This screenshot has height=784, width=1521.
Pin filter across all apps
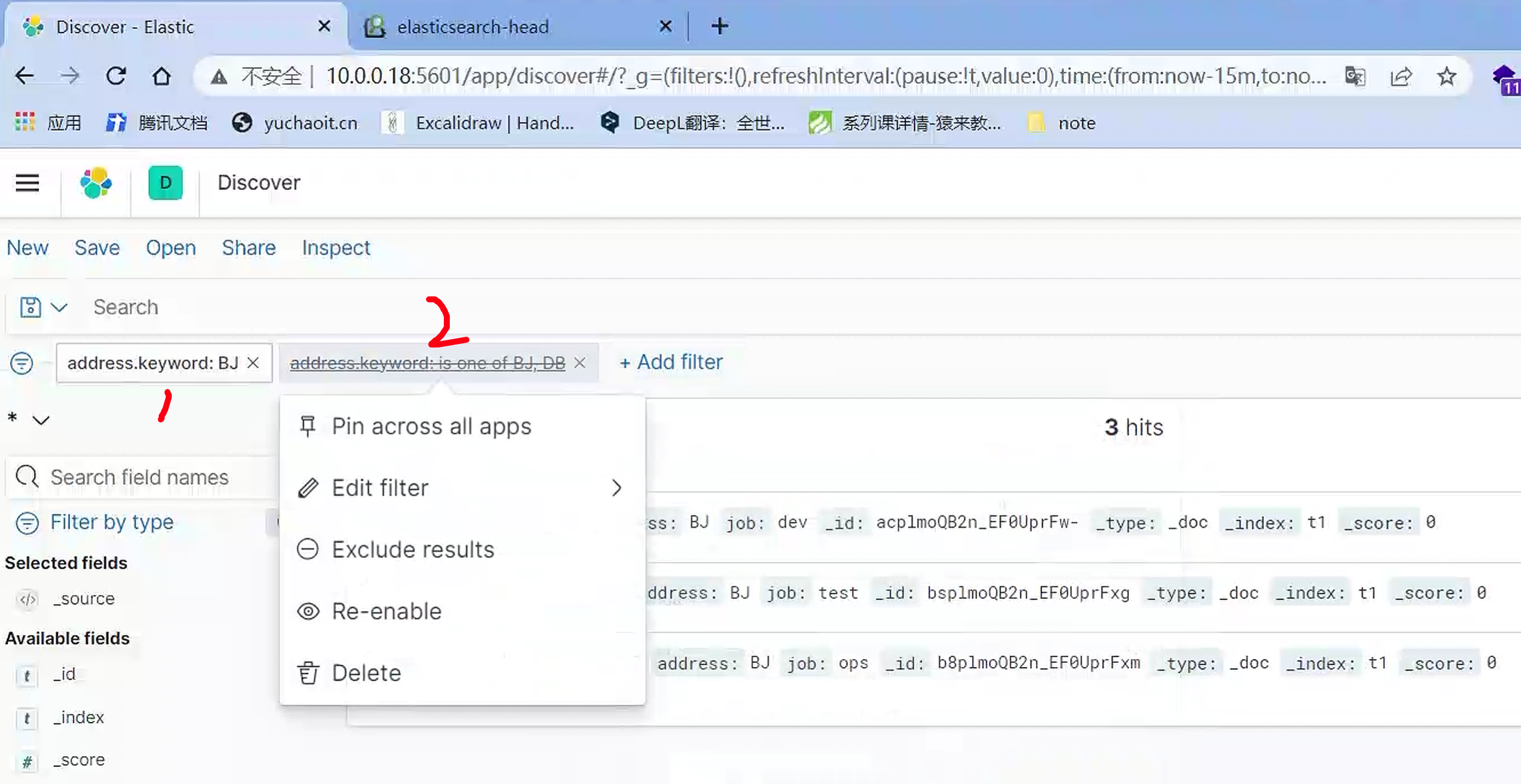pyautogui.click(x=431, y=426)
